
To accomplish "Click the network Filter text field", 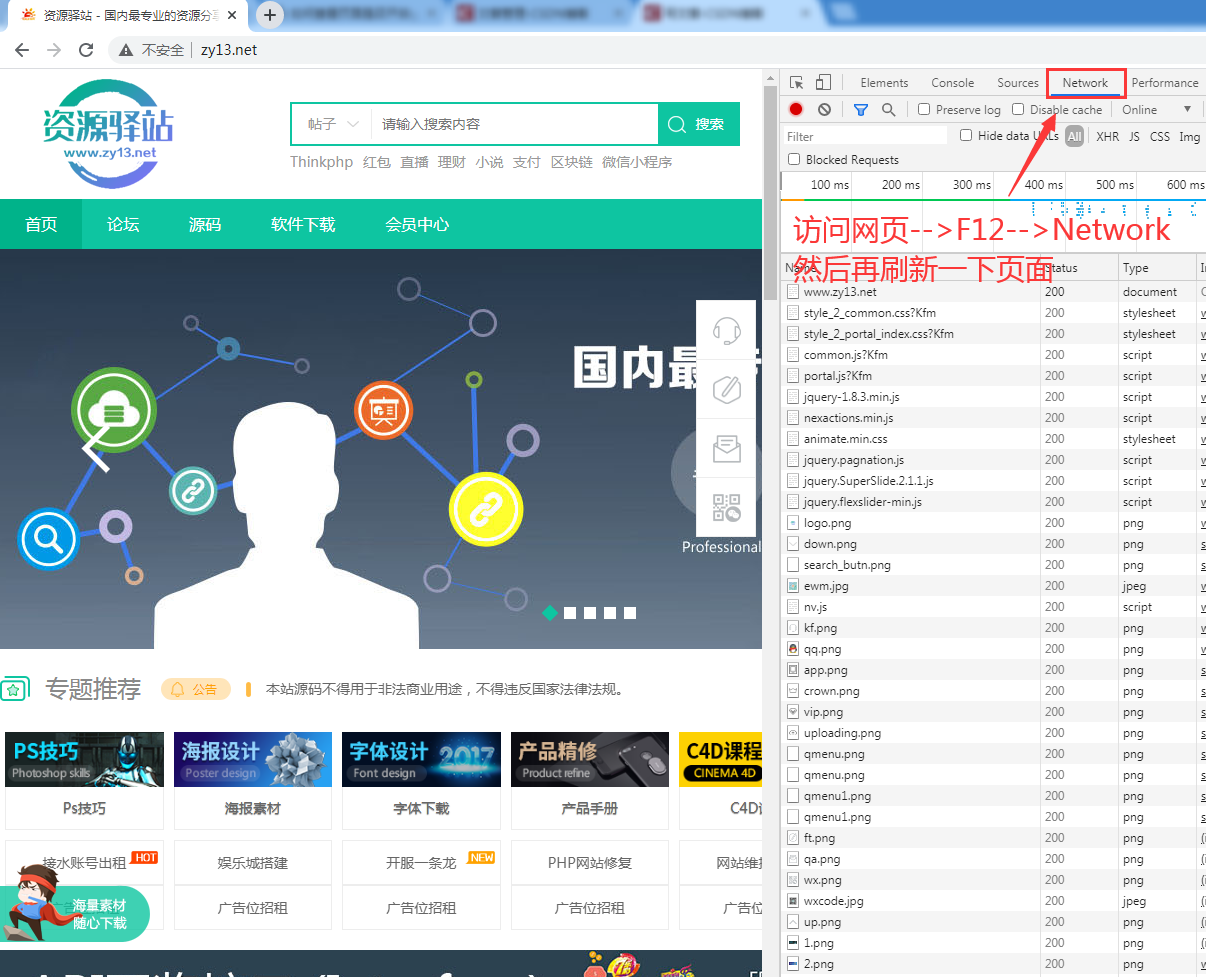I will pyautogui.click(x=865, y=136).
